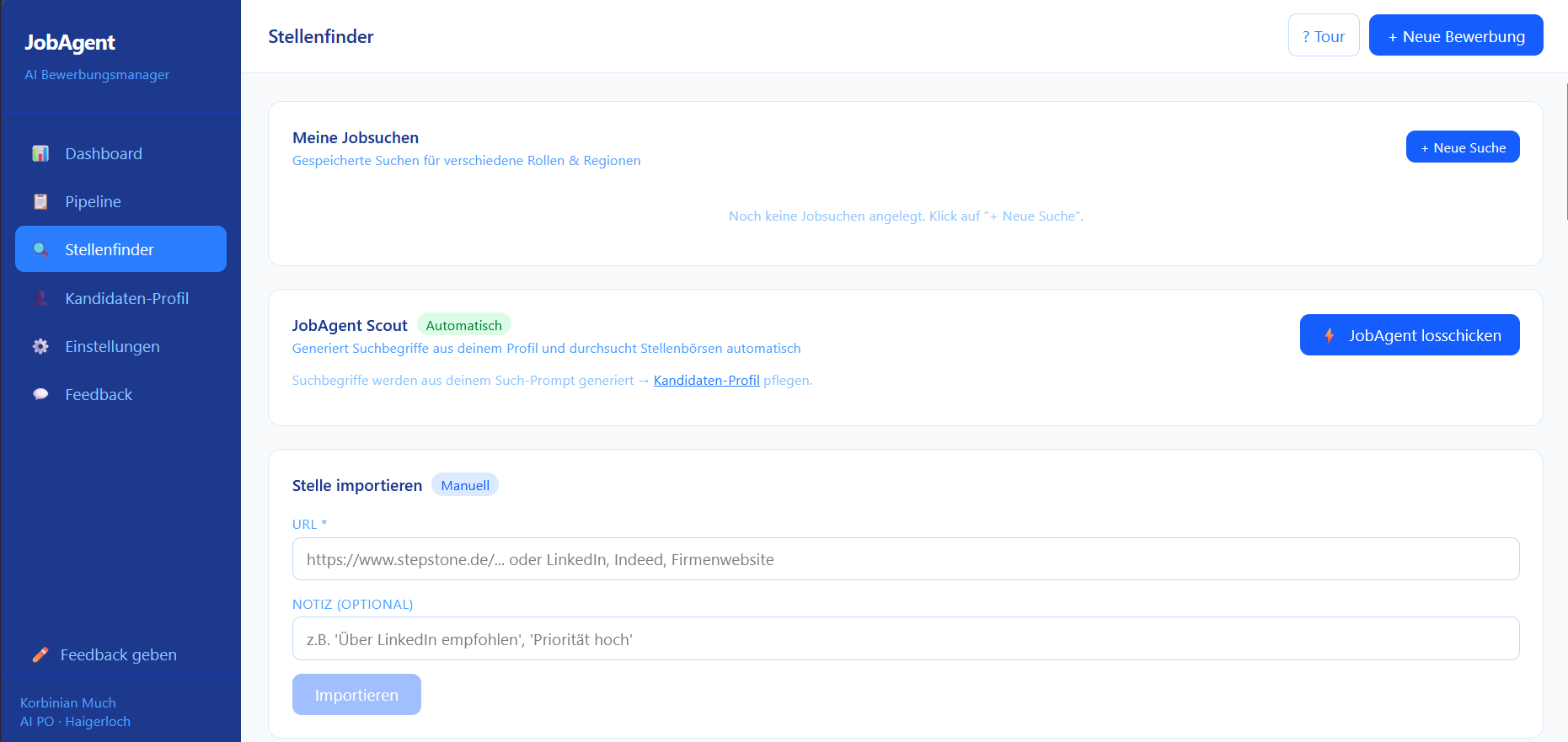Create a Neue Bewerbung

point(1456,35)
